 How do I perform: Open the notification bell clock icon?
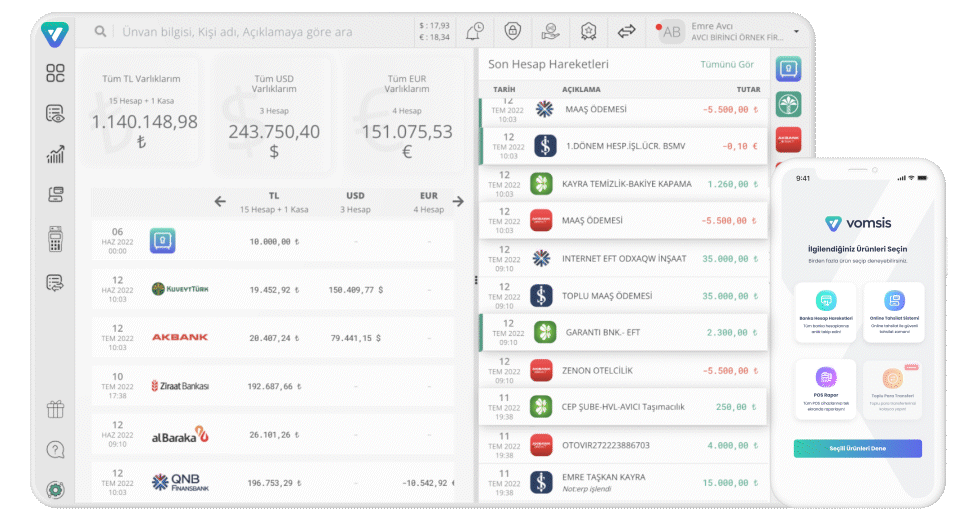pyautogui.click(x=474, y=31)
